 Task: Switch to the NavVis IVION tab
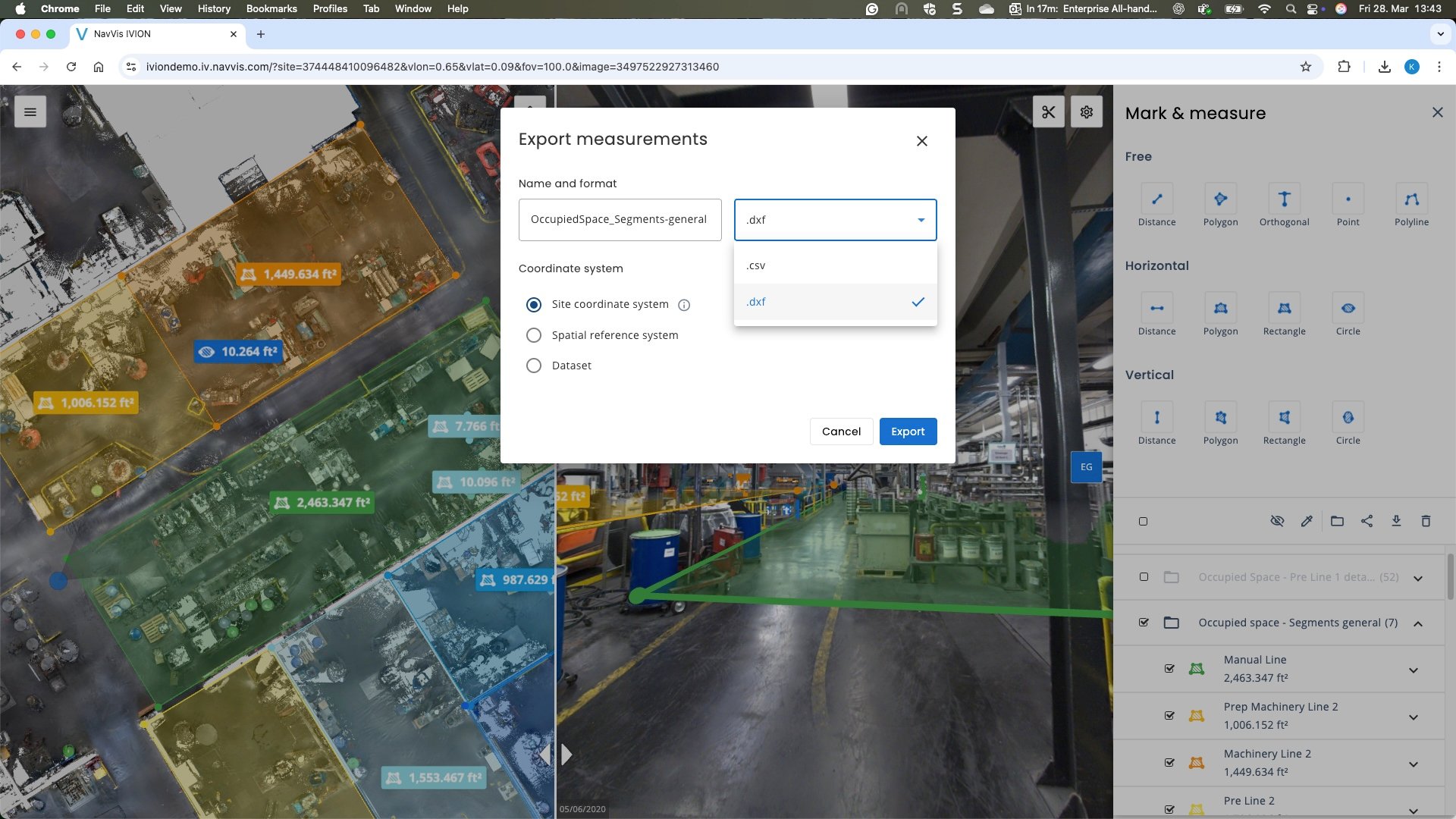point(158,34)
